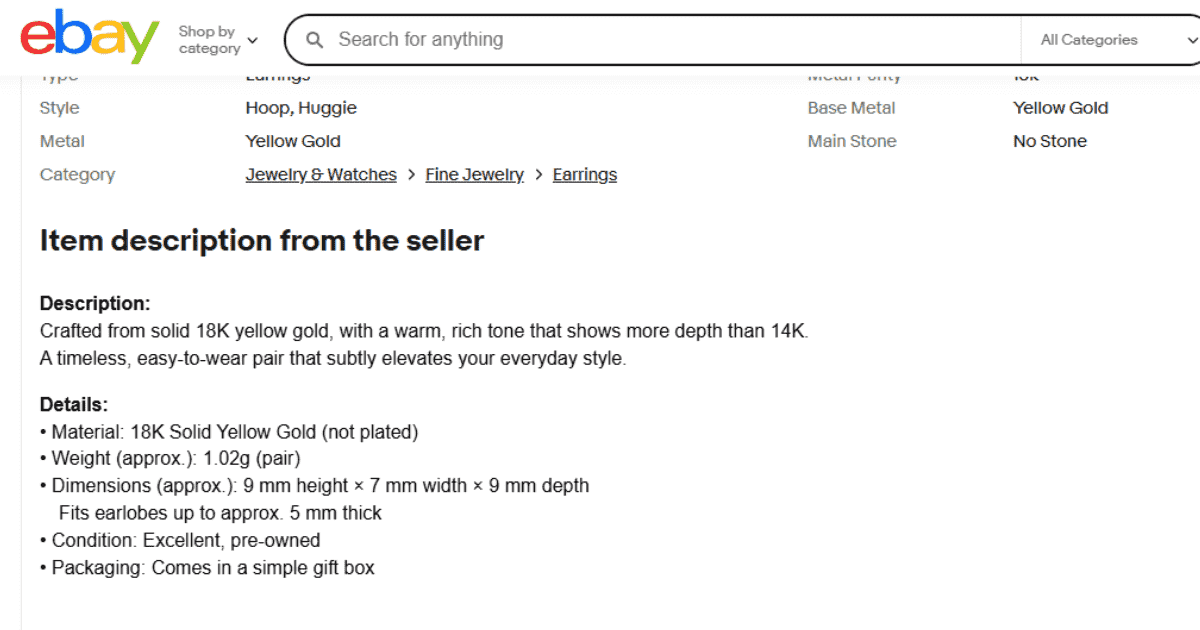Click the Details: label
This screenshot has width=1200, height=630.
[x=74, y=405]
